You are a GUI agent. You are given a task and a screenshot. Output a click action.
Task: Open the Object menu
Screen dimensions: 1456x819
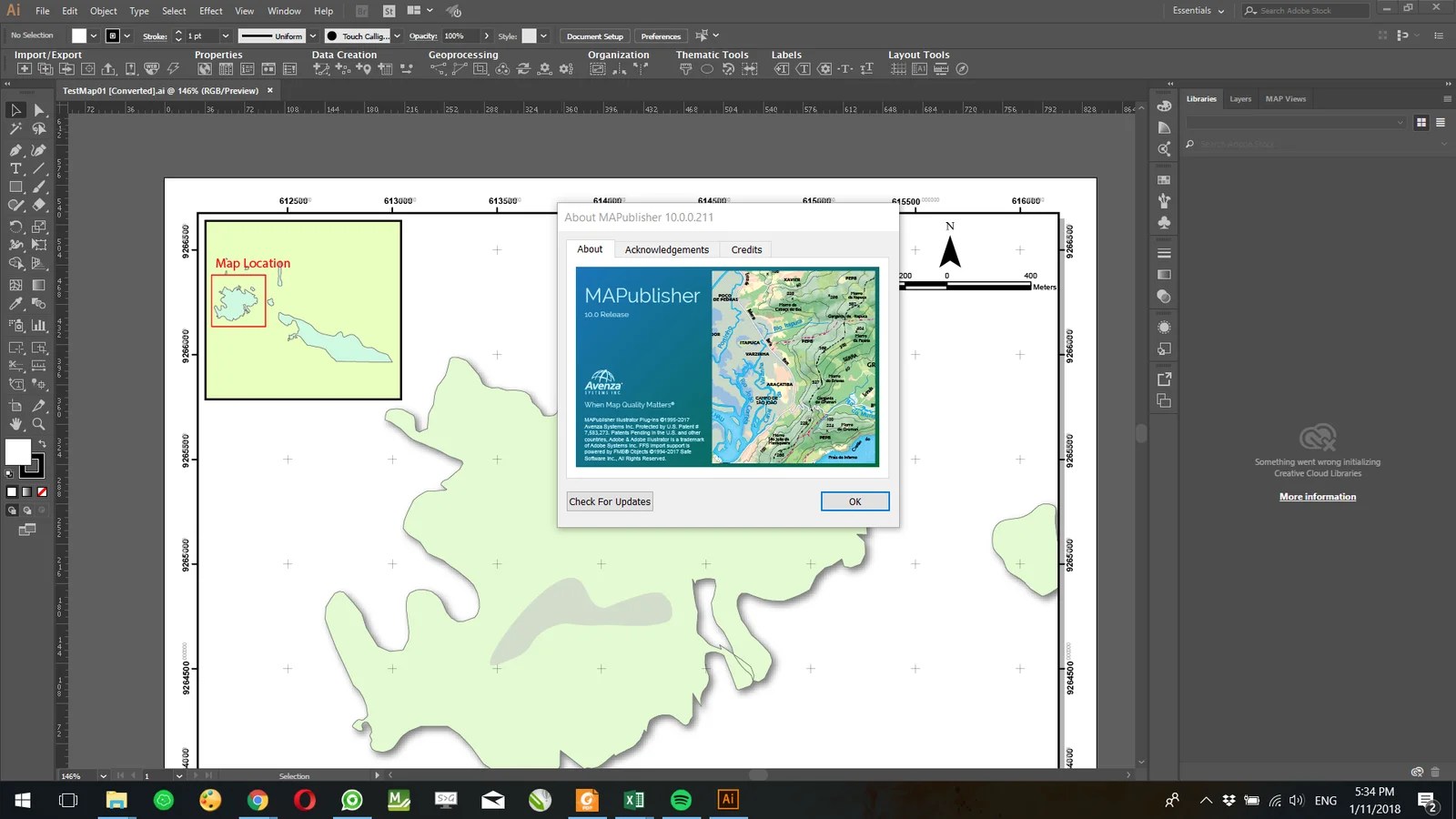click(104, 11)
